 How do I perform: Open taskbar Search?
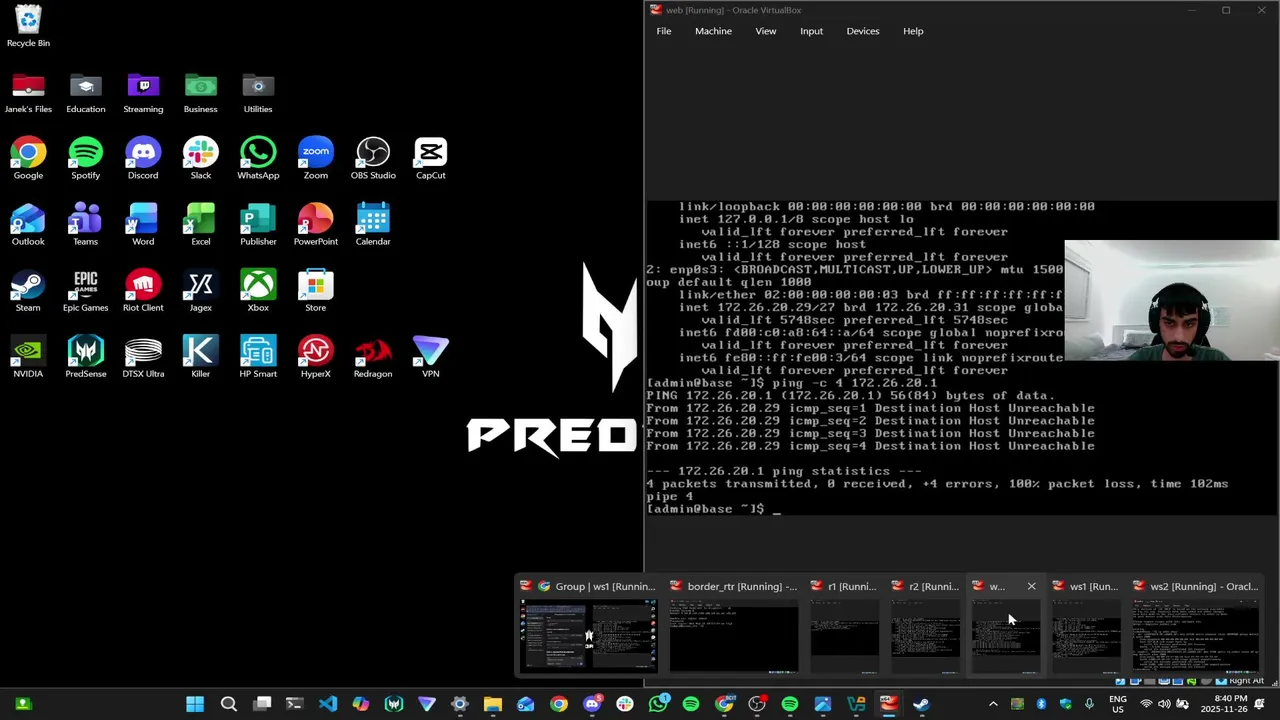pyautogui.click(x=228, y=704)
